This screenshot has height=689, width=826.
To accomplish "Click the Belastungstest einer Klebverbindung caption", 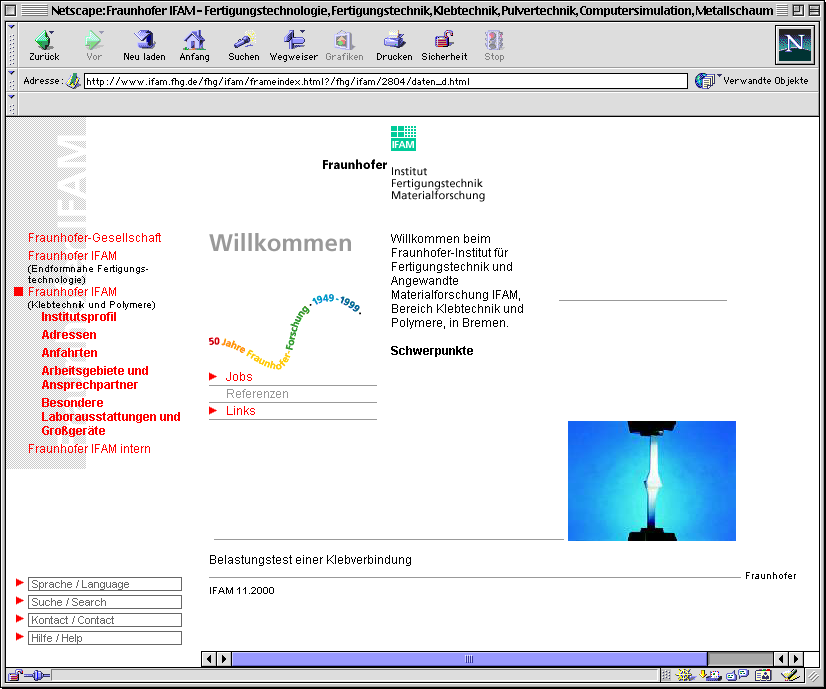I will coord(310,559).
